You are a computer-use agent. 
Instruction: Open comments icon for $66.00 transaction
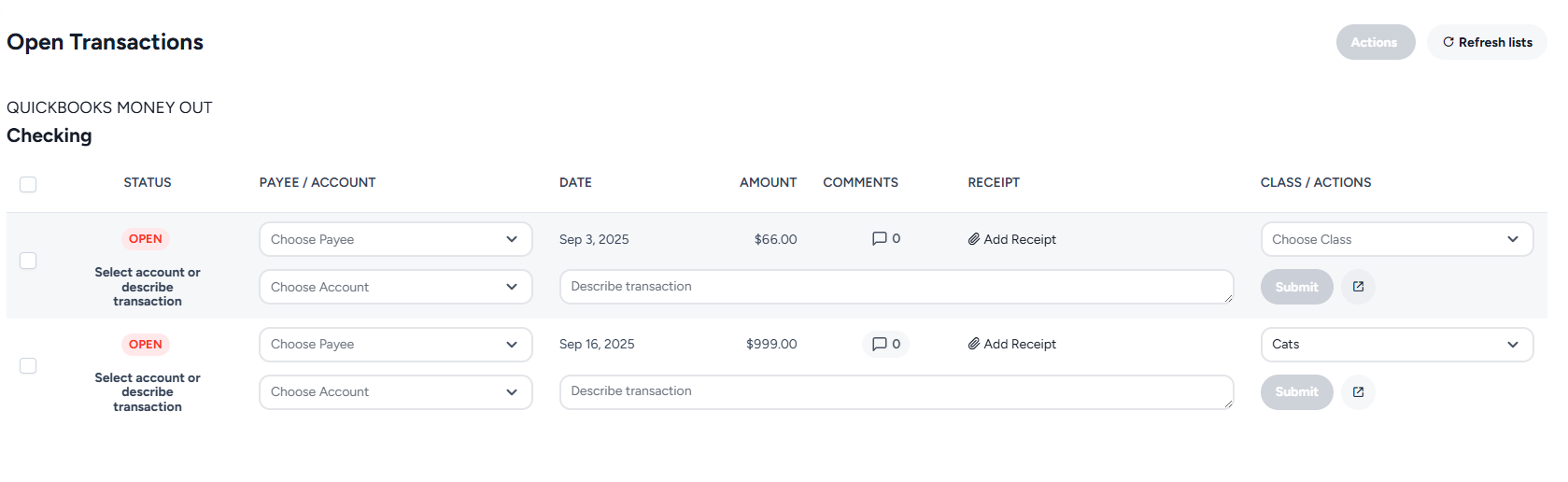click(885, 239)
